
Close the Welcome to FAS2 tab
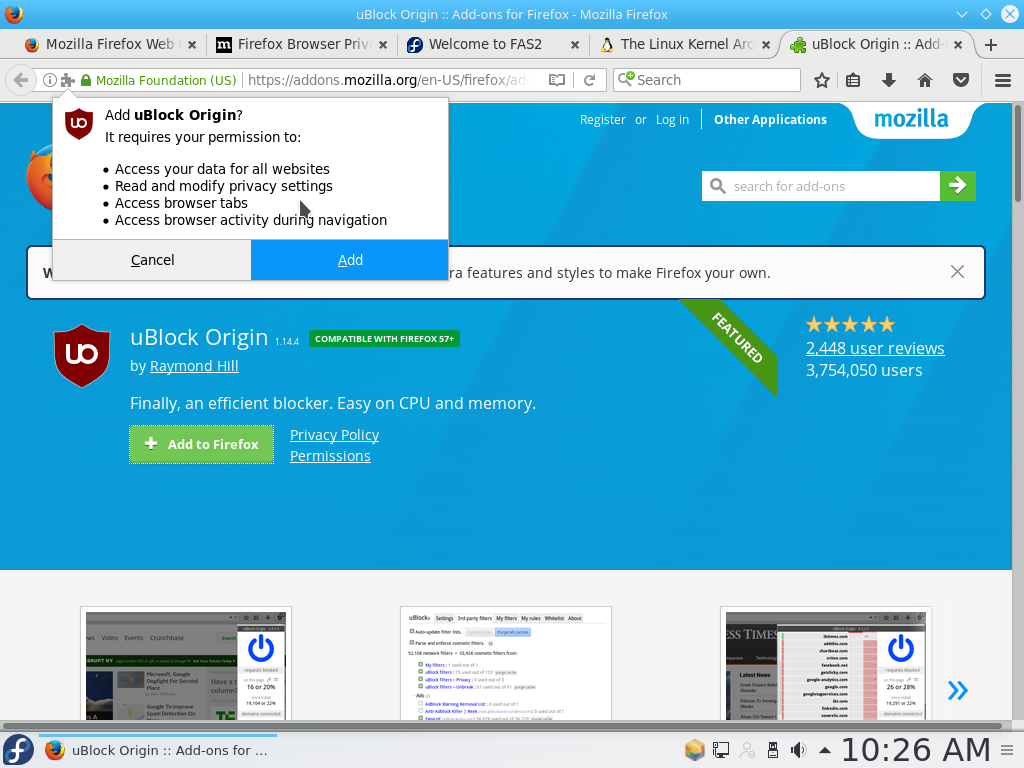(575, 45)
